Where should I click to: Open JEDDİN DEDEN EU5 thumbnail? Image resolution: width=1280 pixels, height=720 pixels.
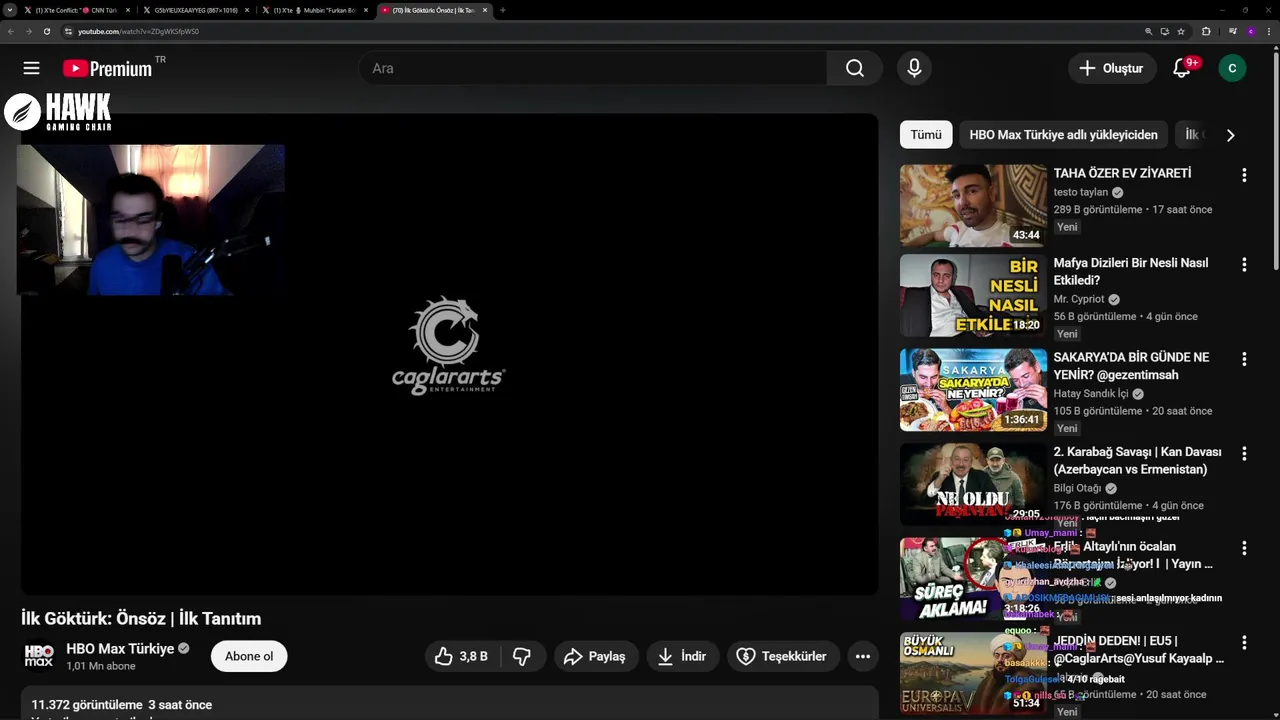973,673
